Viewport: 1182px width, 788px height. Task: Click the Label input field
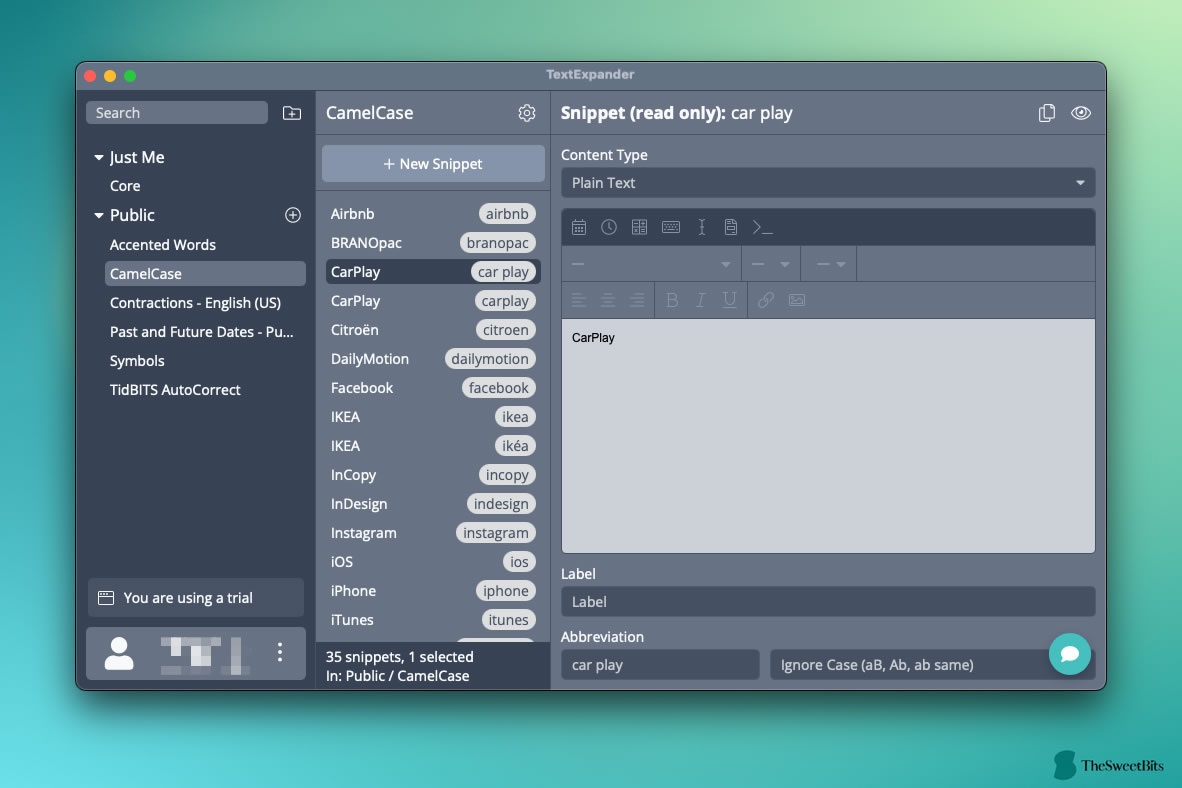point(828,602)
